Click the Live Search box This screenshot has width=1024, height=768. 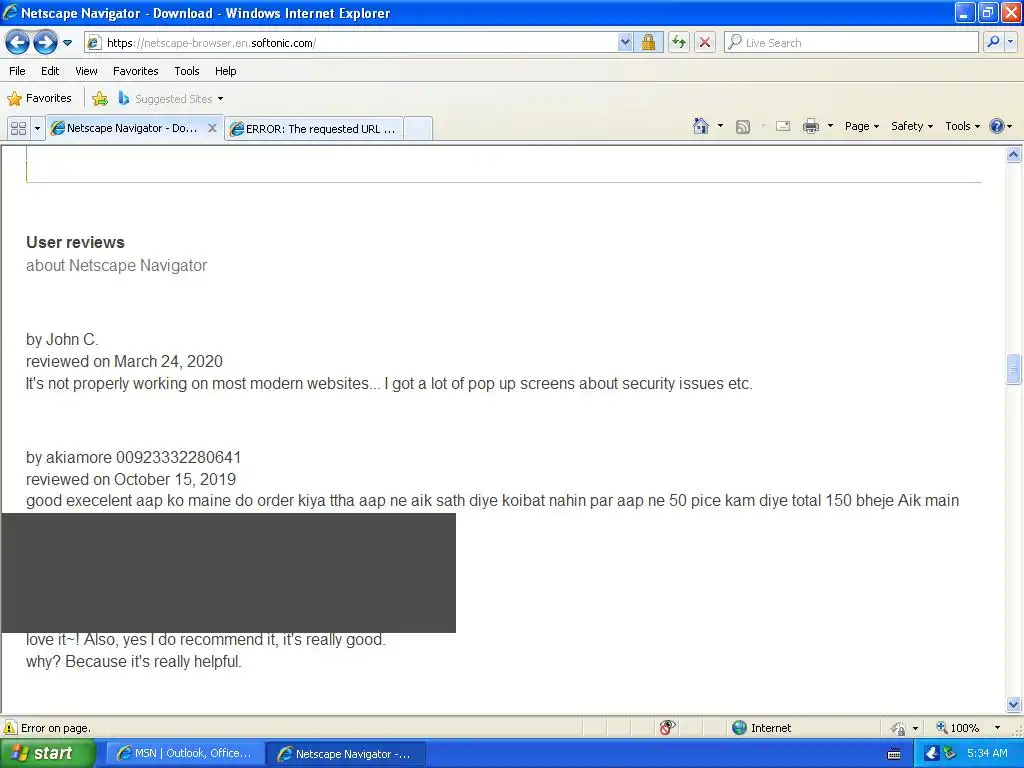pyautogui.click(x=851, y=43)
